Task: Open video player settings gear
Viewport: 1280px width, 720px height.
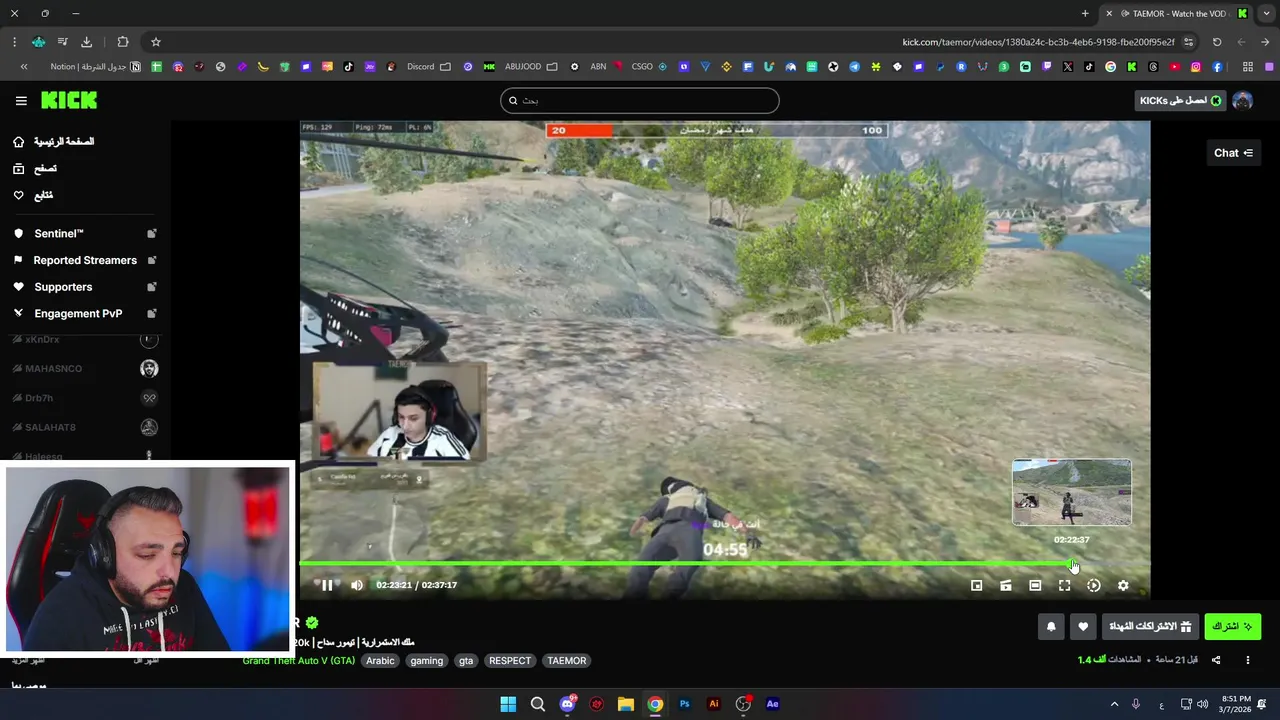Action: coord(1123,585)
